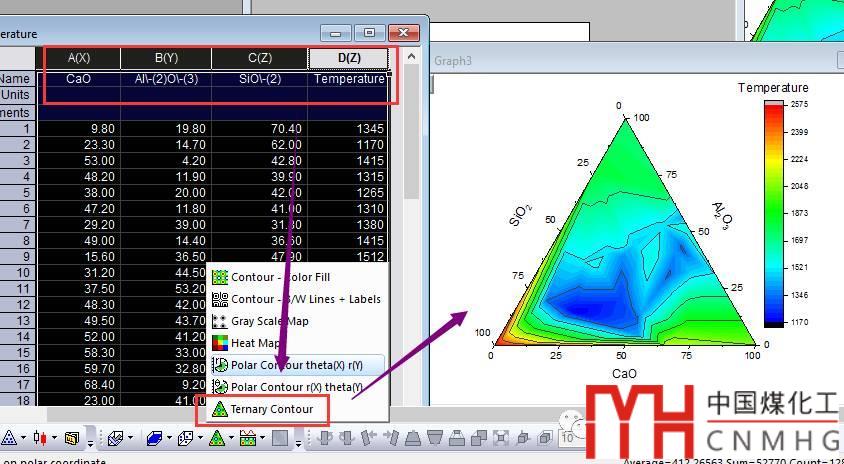Screen dimensions: 844x464
Task: Click the green contour plot toolbar icon
Action: click(216, 438)
